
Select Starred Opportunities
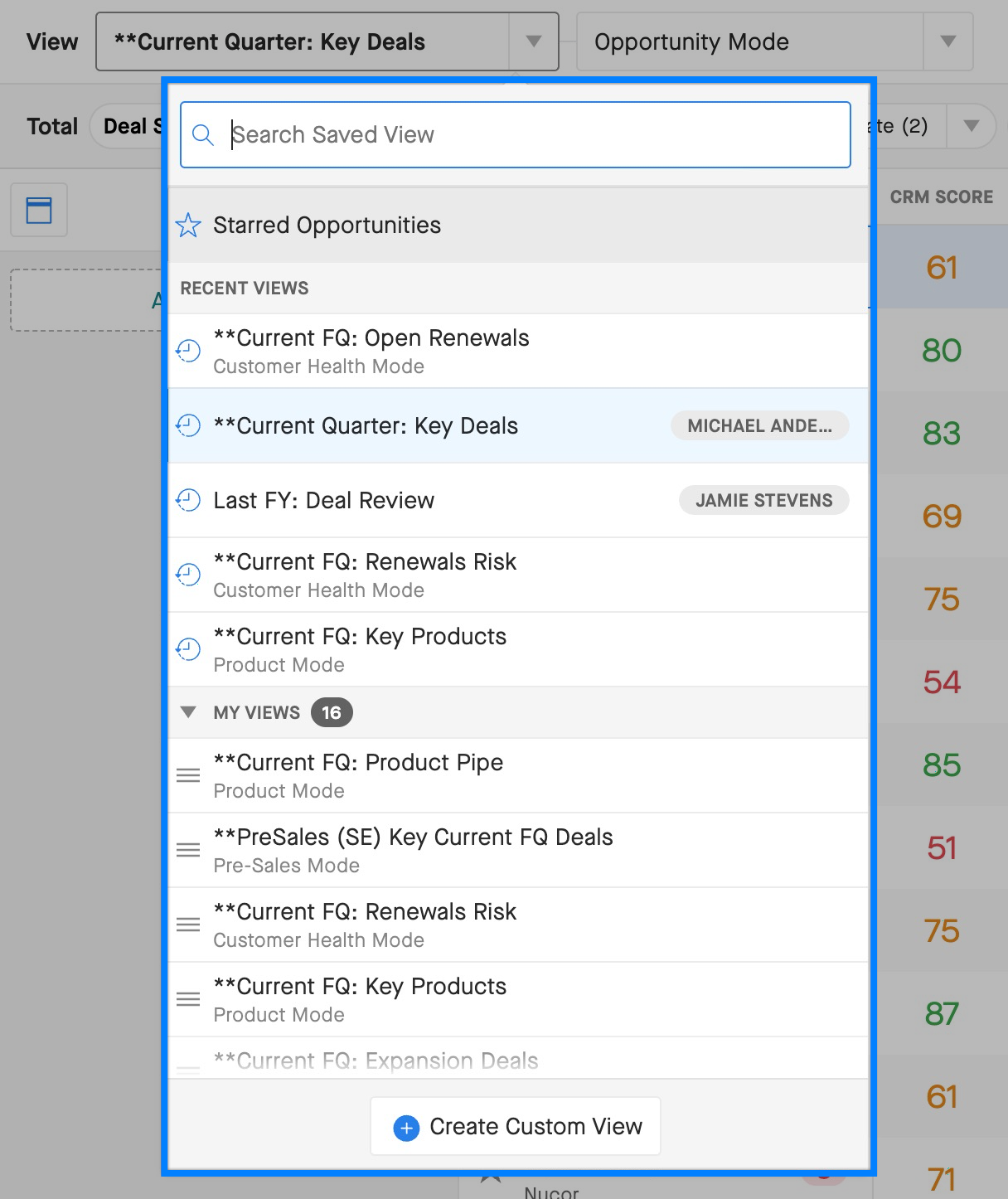(x=518, y=225)
